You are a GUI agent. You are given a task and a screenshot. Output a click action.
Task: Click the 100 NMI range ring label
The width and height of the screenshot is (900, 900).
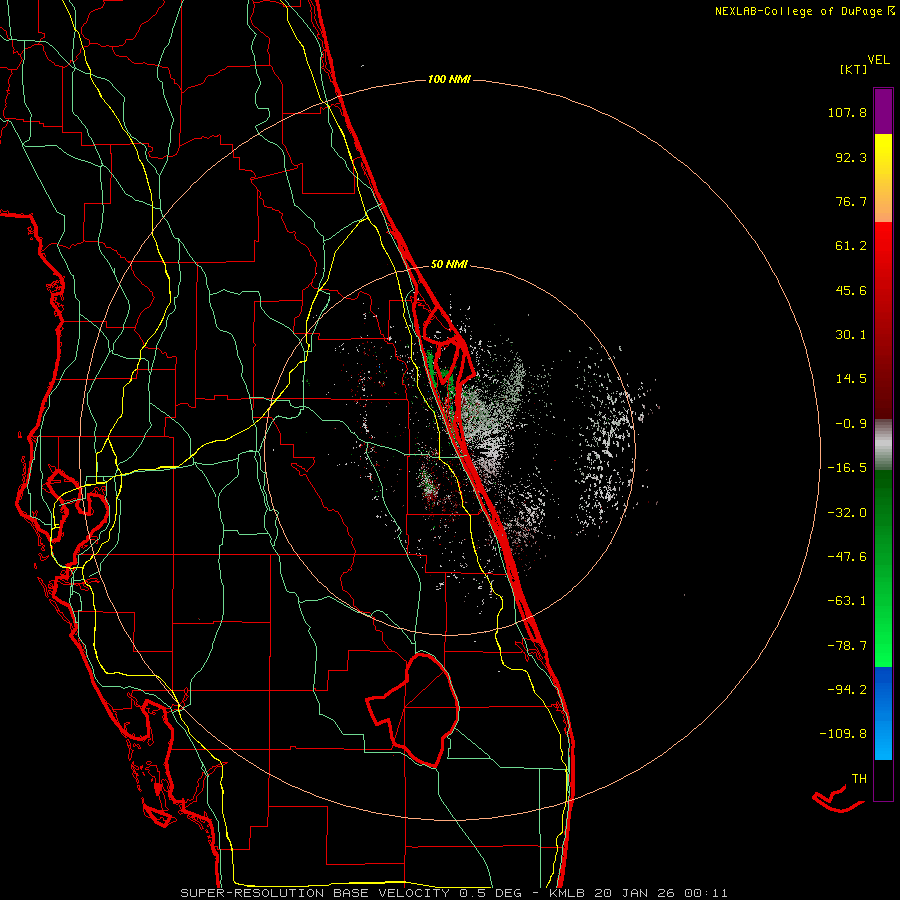pos(449,79)
